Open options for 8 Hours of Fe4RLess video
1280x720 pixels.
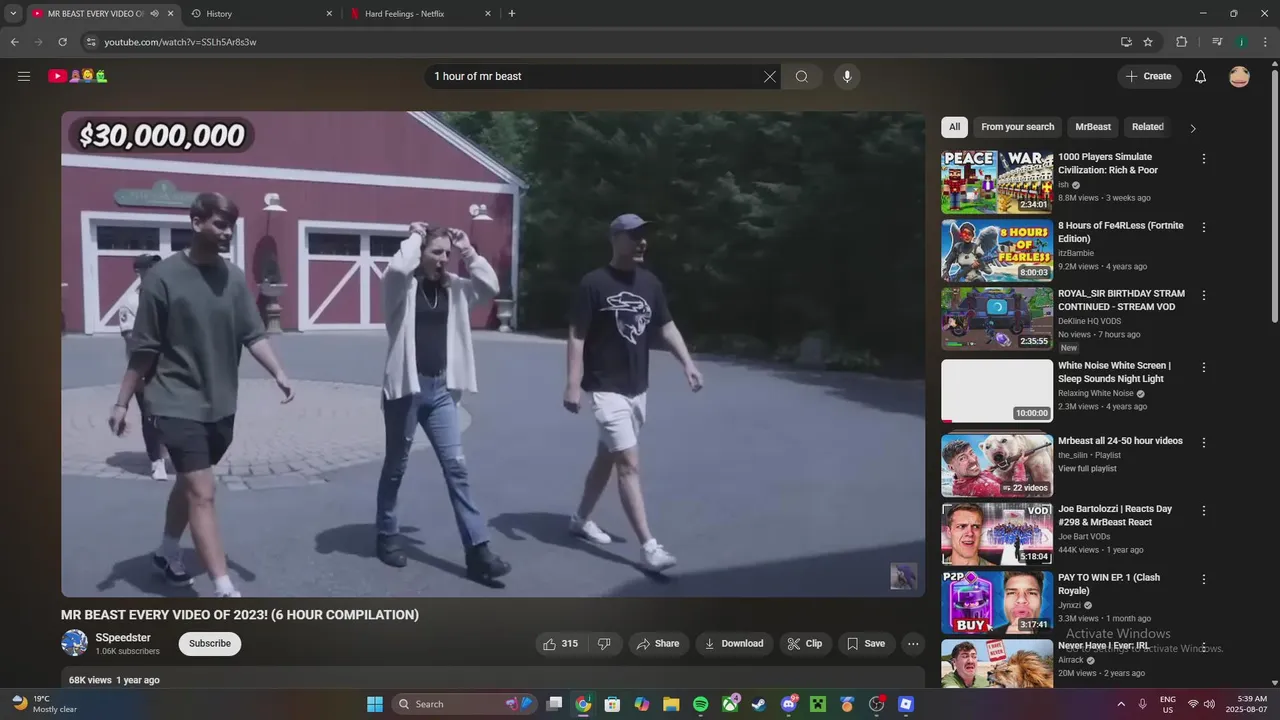(x=1204, y=227)
